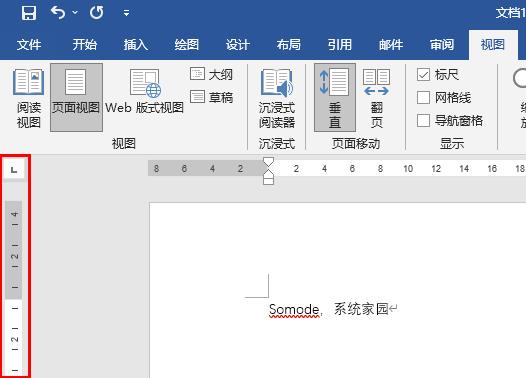Select the 视图 ribbon tab
The image size is (526, 378).
(x=493, y=44)
